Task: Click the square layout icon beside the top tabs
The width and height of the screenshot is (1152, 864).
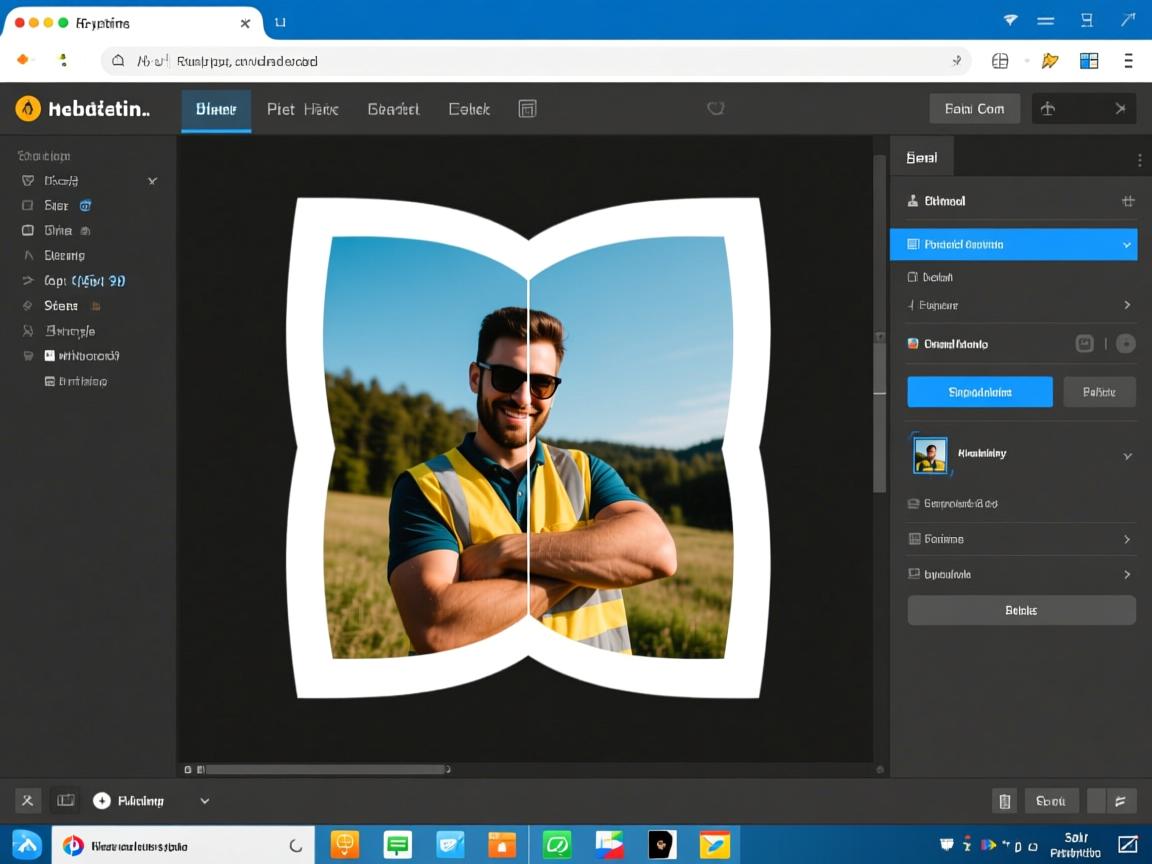Action: tap(527, 109)
